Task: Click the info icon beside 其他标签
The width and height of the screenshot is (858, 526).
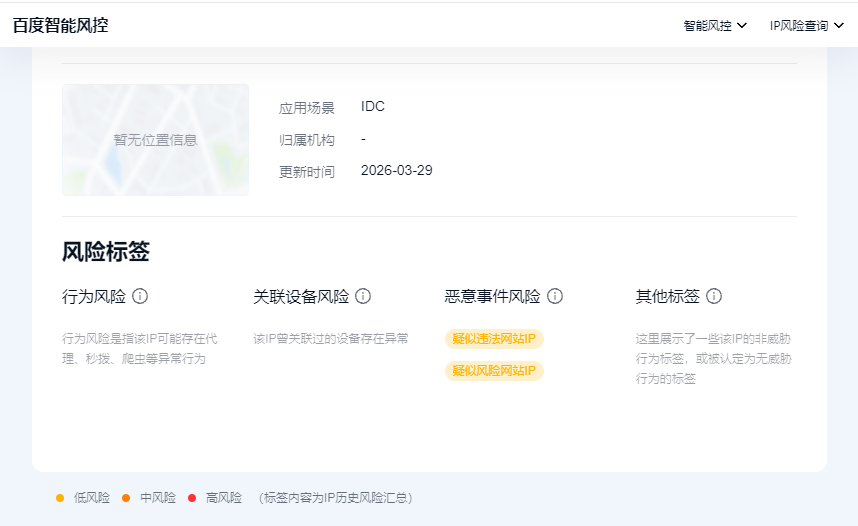Action: 714,296
